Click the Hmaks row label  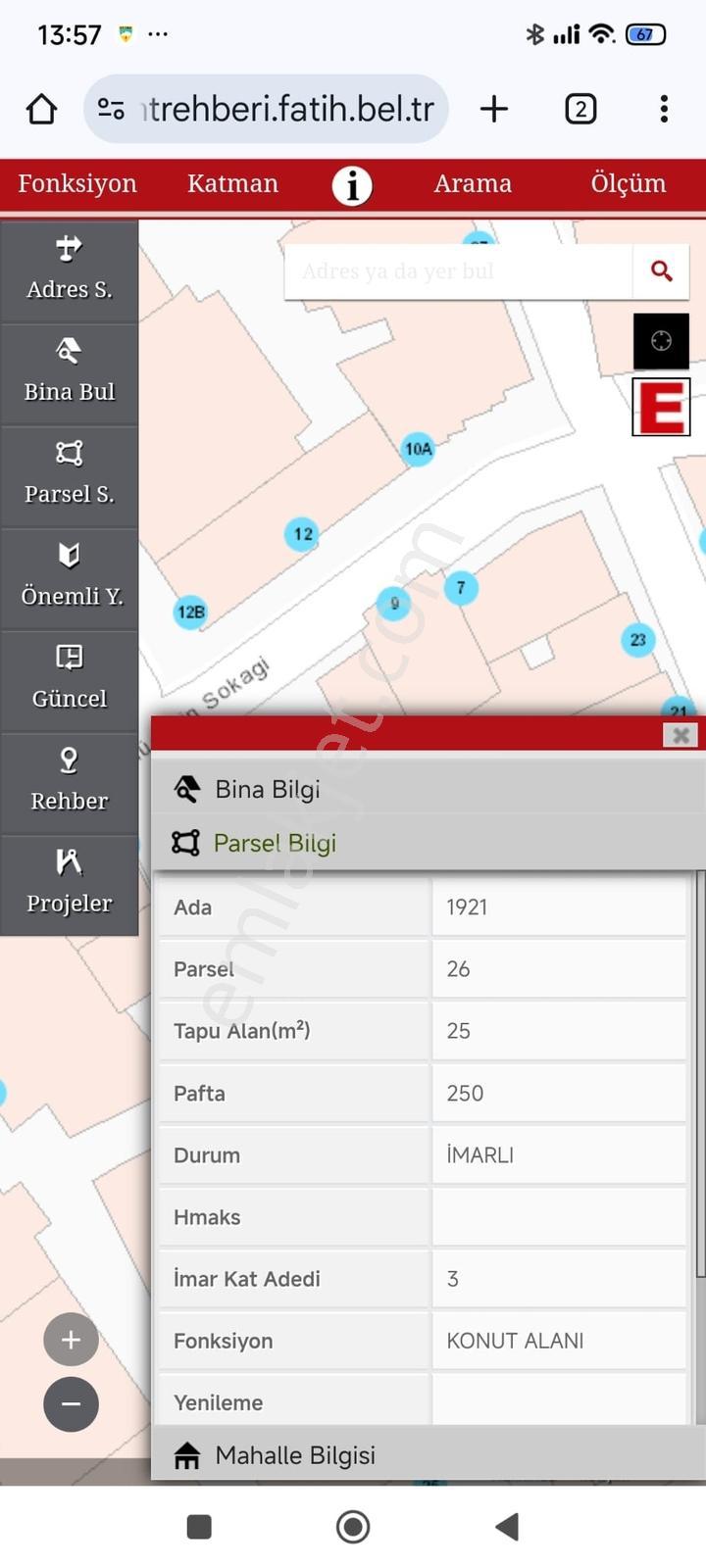(x=207, y=1216)
